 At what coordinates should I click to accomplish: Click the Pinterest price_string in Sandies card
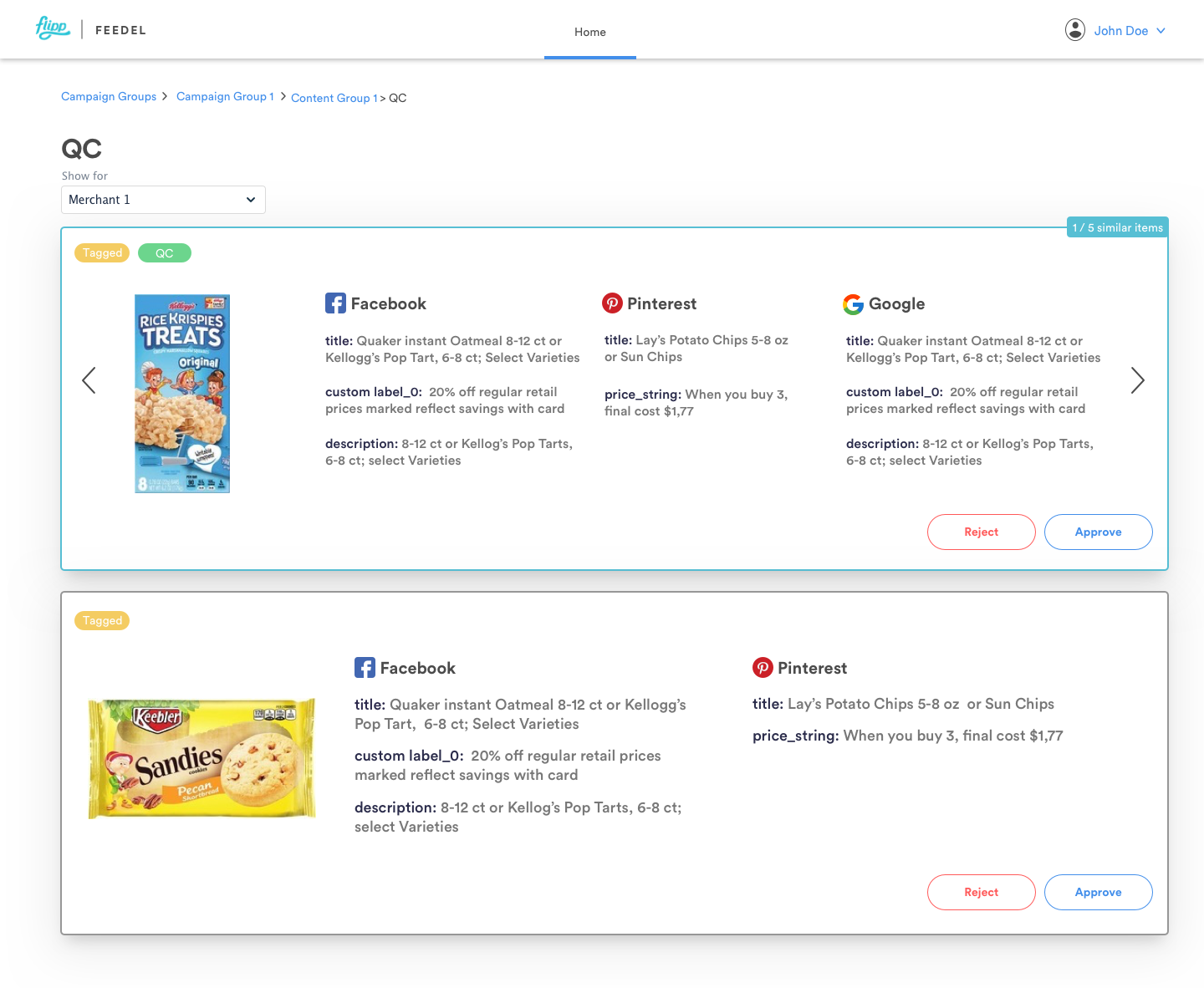point(908,736)
